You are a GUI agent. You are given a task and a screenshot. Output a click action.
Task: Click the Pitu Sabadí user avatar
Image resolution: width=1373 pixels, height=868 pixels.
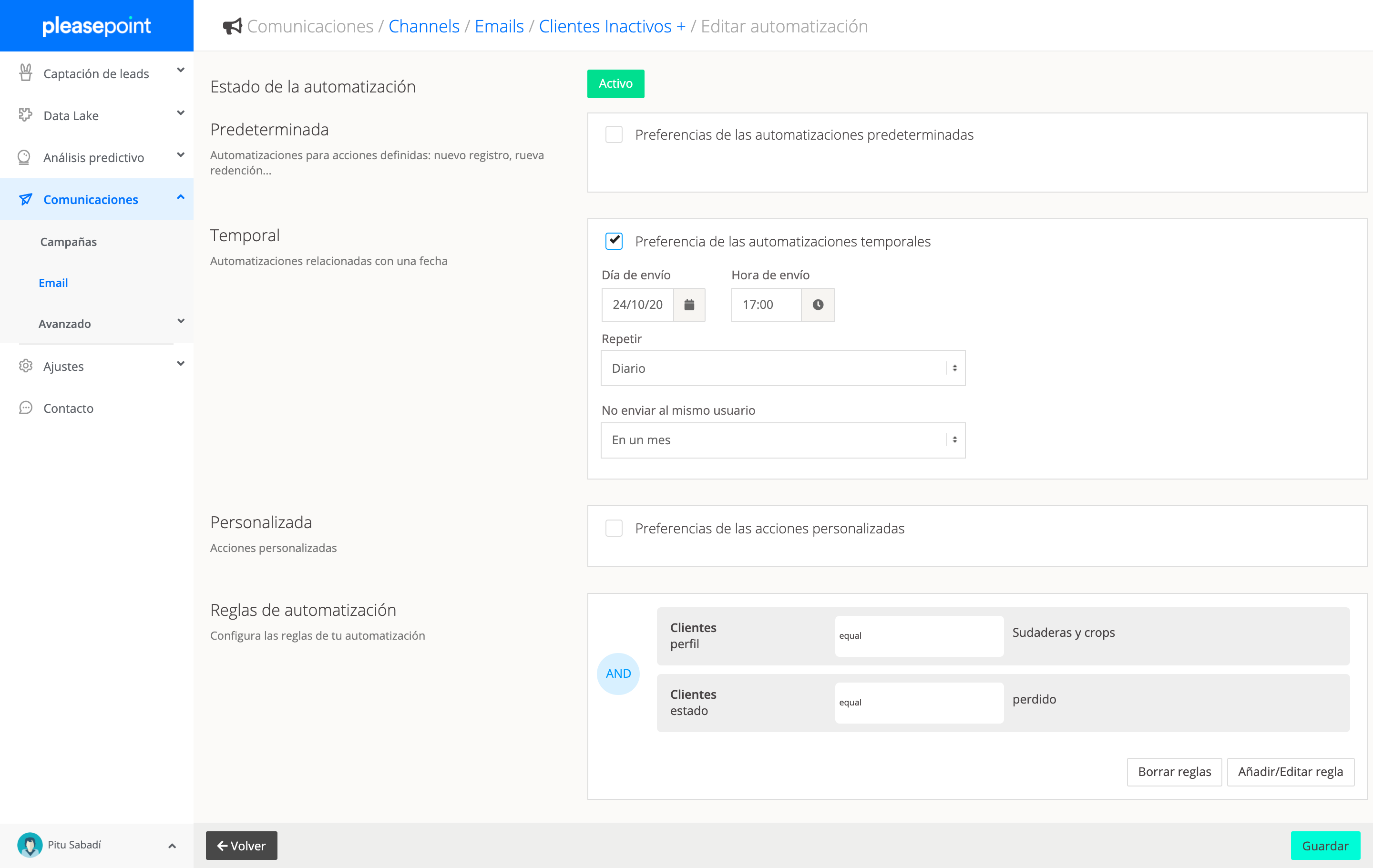[x=30, y=845]
